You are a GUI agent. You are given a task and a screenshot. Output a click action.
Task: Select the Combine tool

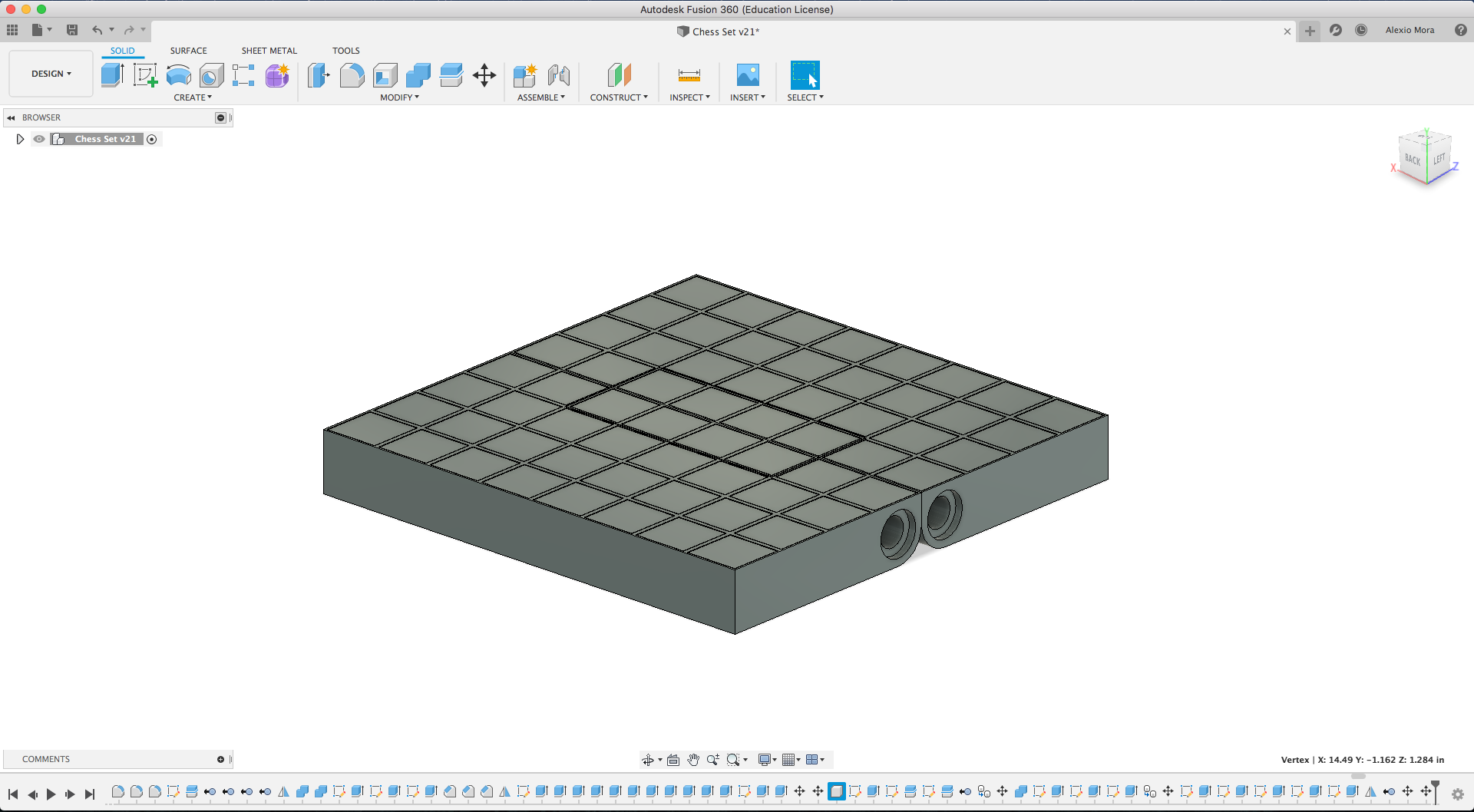point(418,74)
